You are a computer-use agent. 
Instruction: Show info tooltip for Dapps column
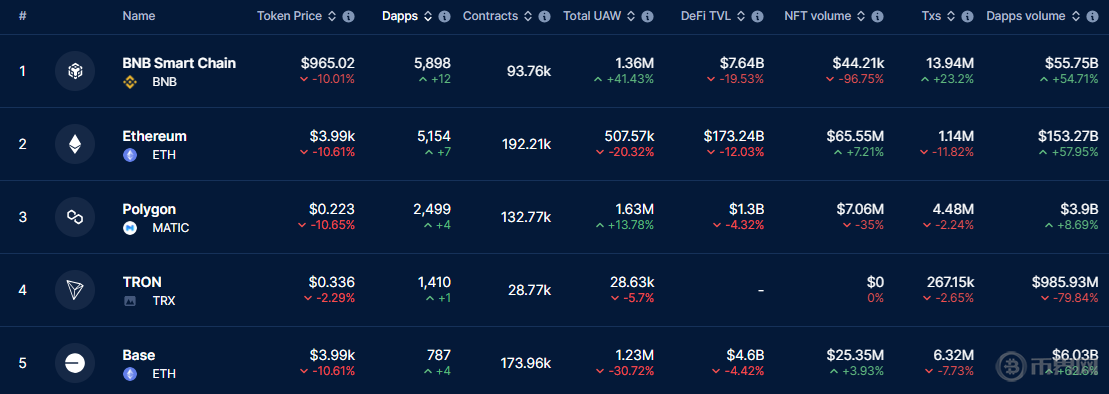(x=444, y=16)
